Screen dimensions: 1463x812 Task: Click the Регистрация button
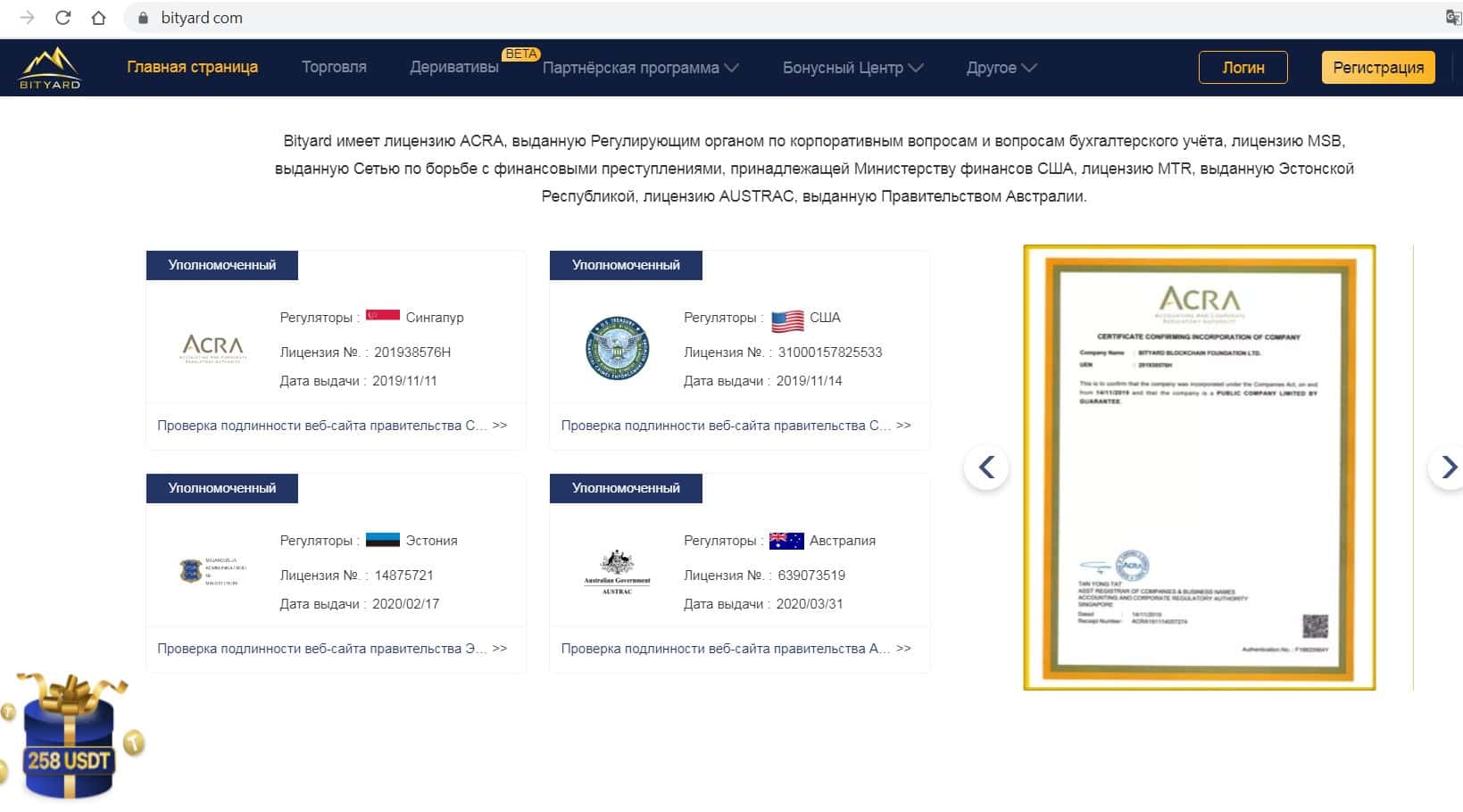(1377, 68)
